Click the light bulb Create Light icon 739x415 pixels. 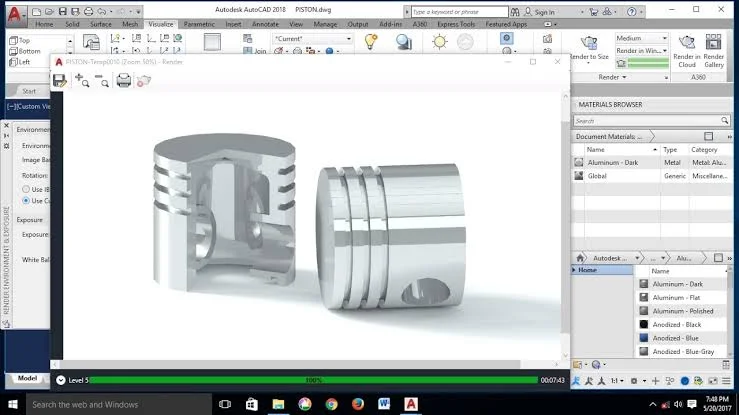371,42
